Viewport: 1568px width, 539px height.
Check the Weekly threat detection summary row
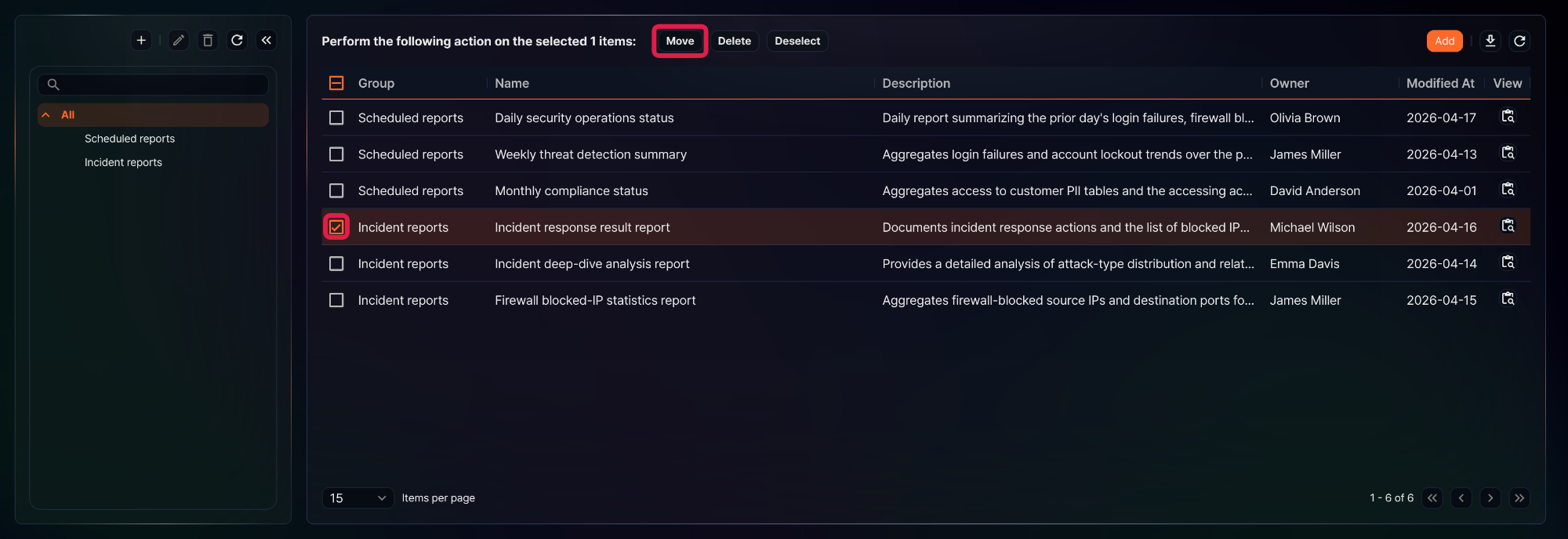click(x=336, y=154)
